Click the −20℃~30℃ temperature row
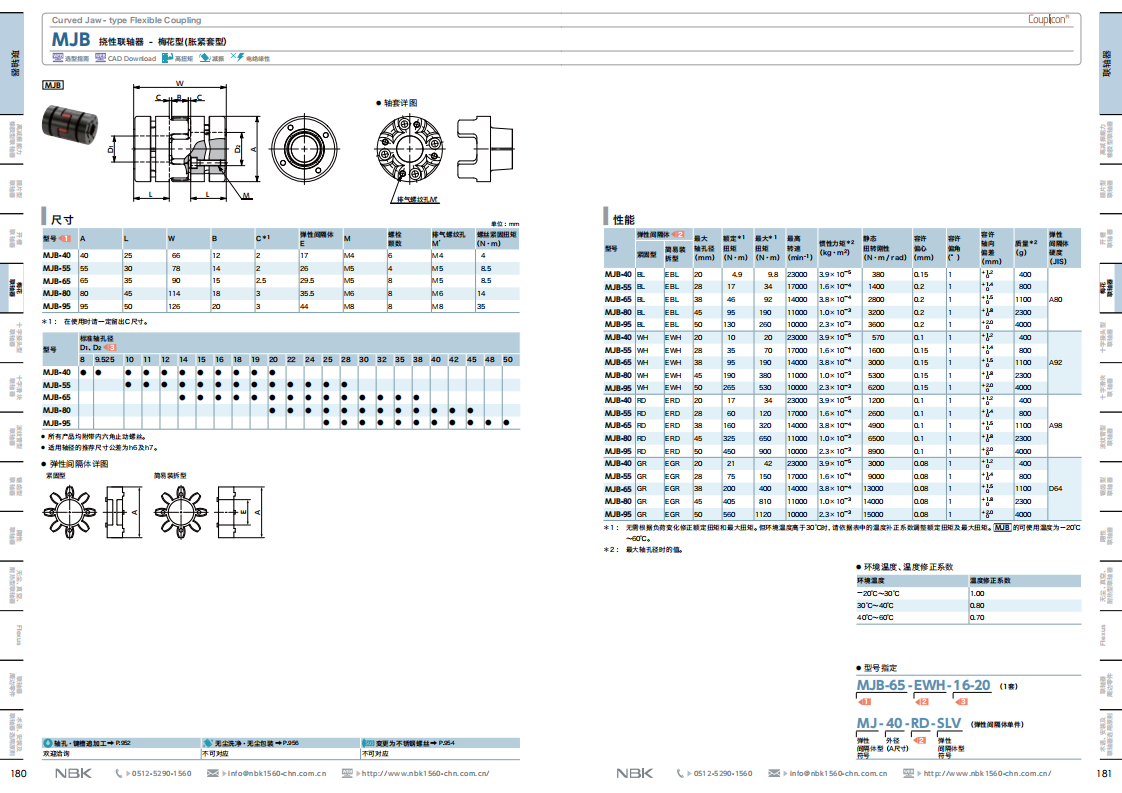 968,593
